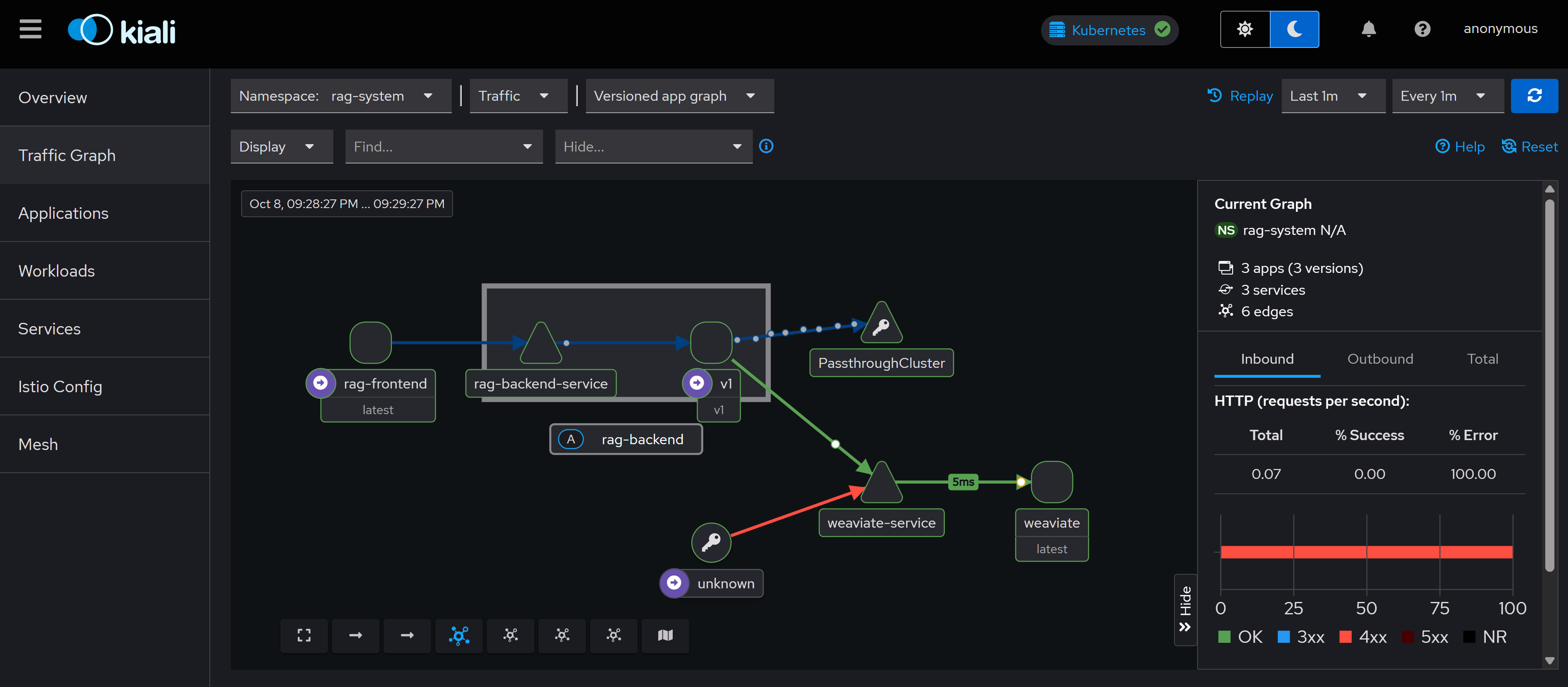Open the graph legend map icon

[x=665, y=635]
